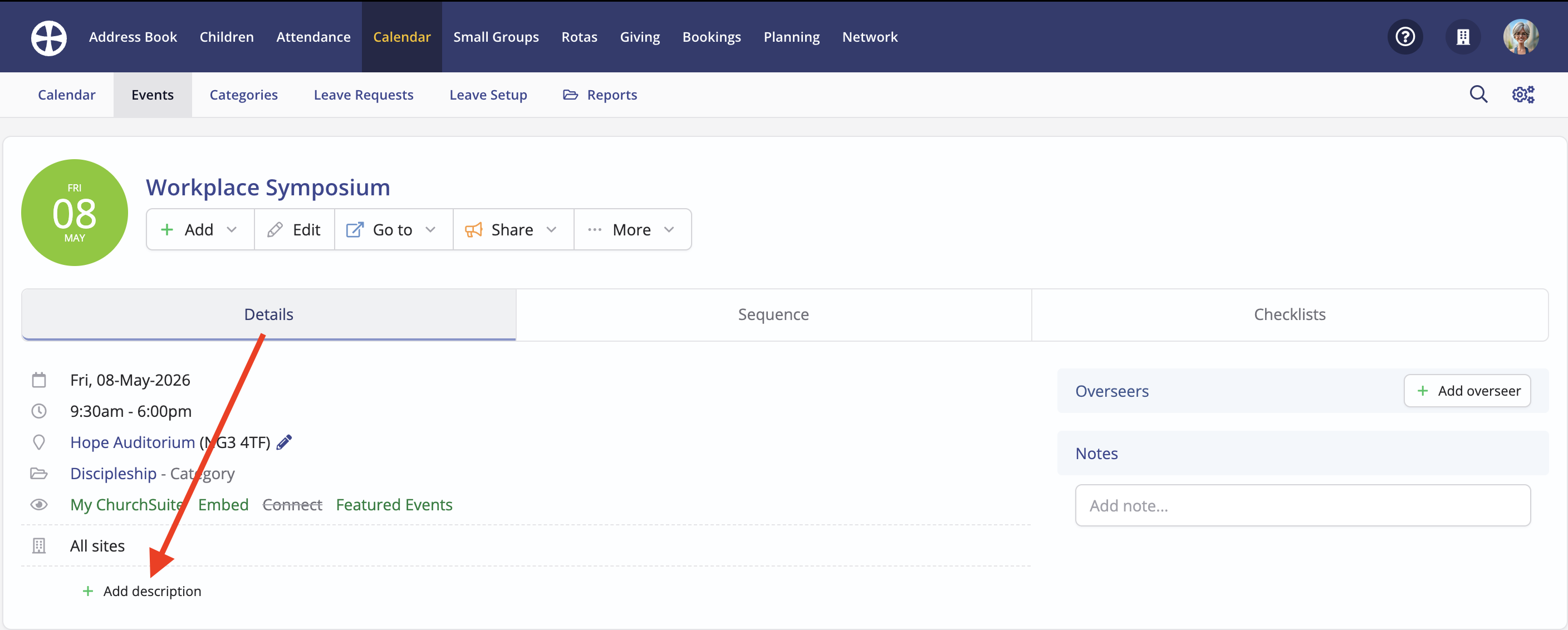The width and height of the screenshot is (1568, 630).
Task: Open the Bookings module
Action: click(712, 37)
